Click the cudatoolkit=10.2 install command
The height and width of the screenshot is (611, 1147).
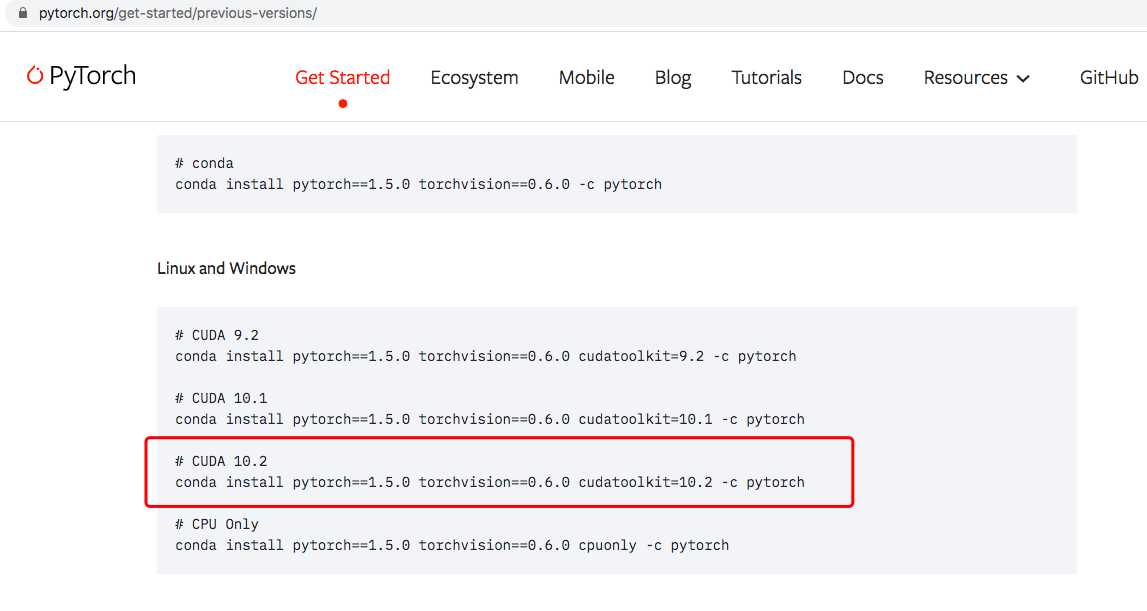(489, 482)
